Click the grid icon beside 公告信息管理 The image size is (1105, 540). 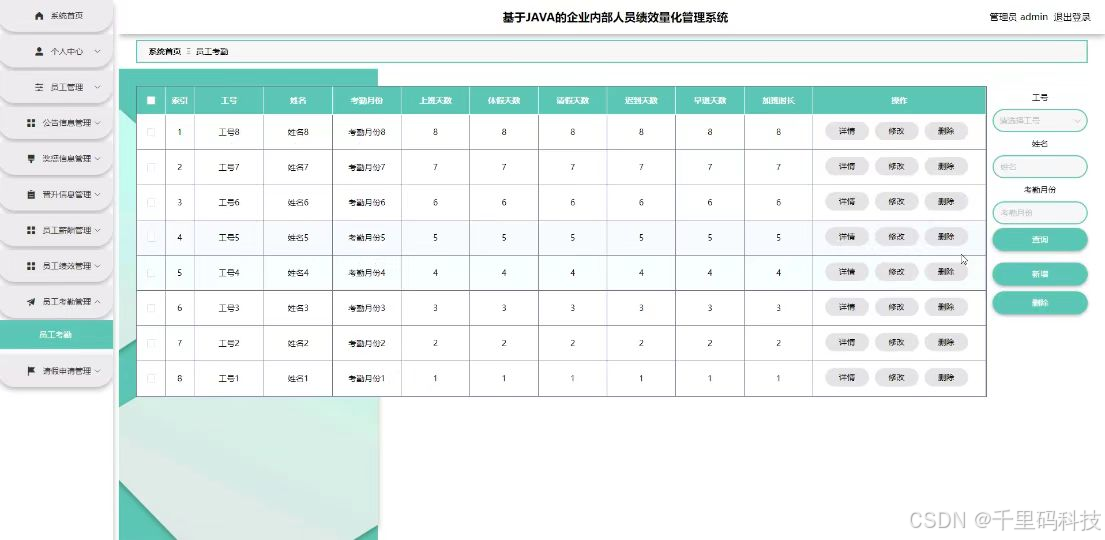click(31, 123)
